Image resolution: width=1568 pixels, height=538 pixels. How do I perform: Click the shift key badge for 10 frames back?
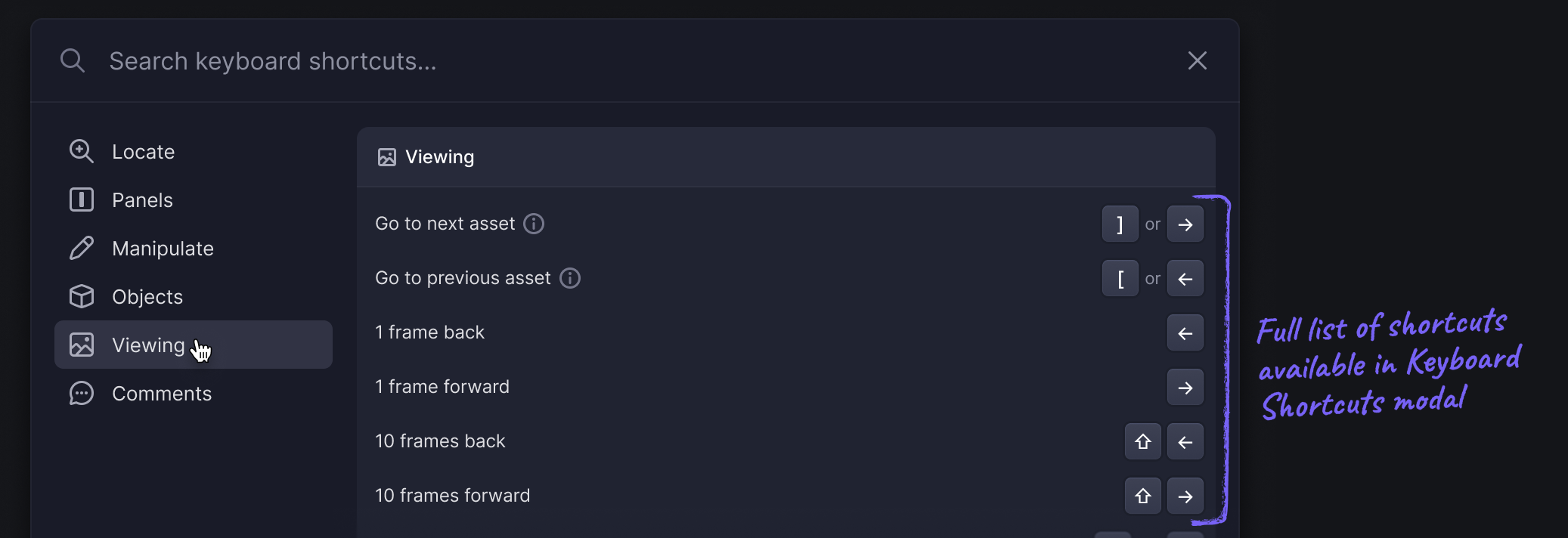coord(1142,441)
